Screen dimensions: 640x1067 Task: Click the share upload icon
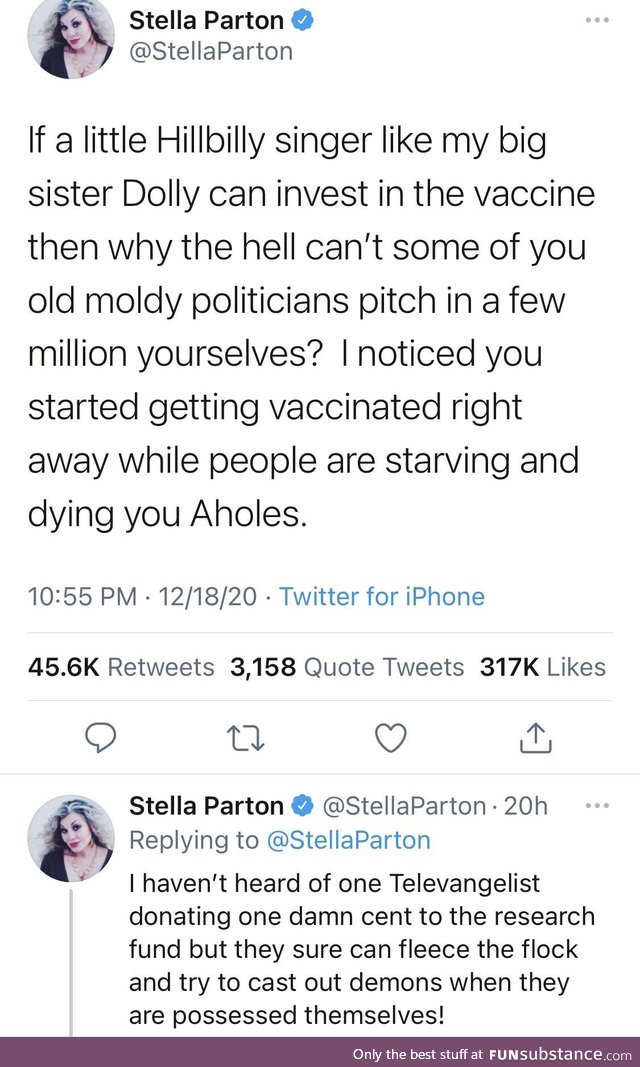(536, 738)
